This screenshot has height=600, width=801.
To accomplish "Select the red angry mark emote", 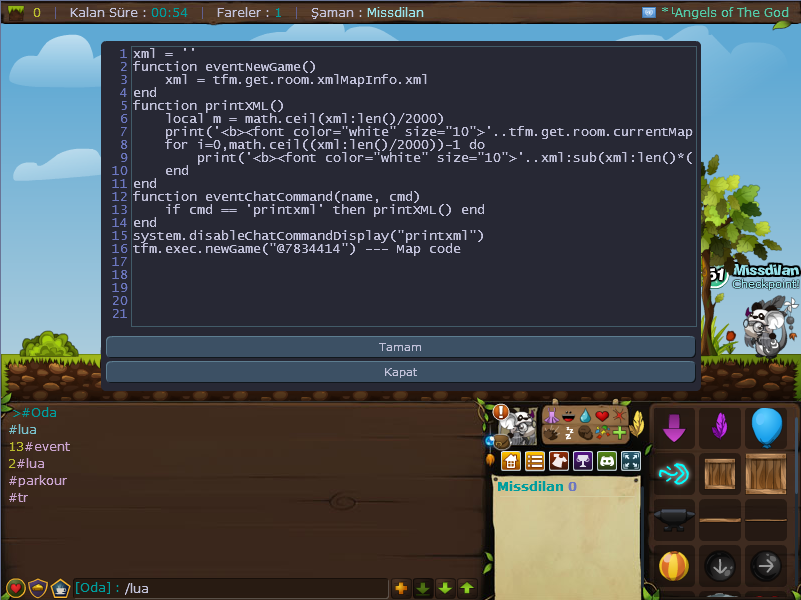I will tap(619, 416).
